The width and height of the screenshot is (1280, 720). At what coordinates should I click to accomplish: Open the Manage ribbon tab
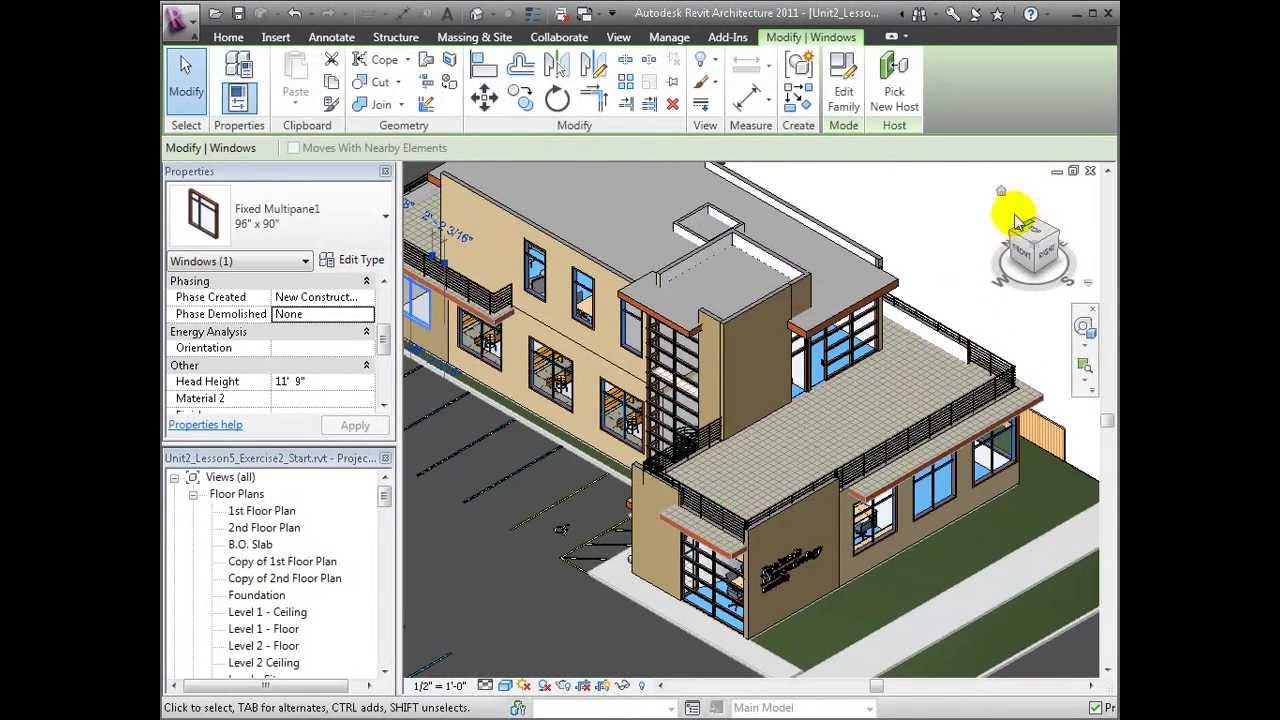click(669, 37)
